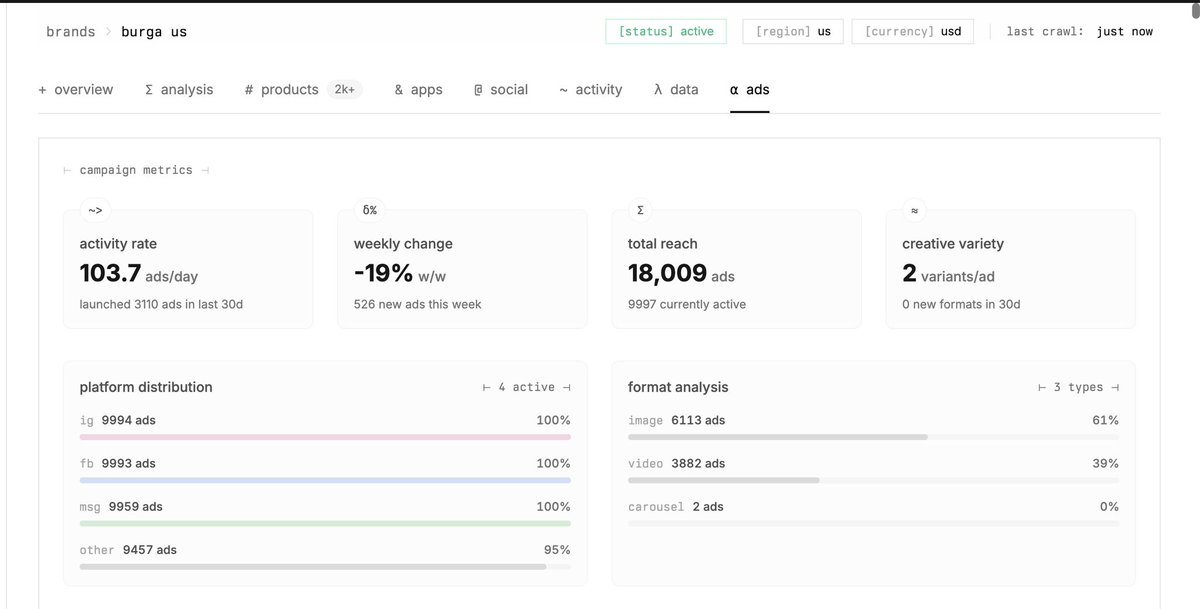Click the Σ icon on total reach card

[x=639, y=209]
